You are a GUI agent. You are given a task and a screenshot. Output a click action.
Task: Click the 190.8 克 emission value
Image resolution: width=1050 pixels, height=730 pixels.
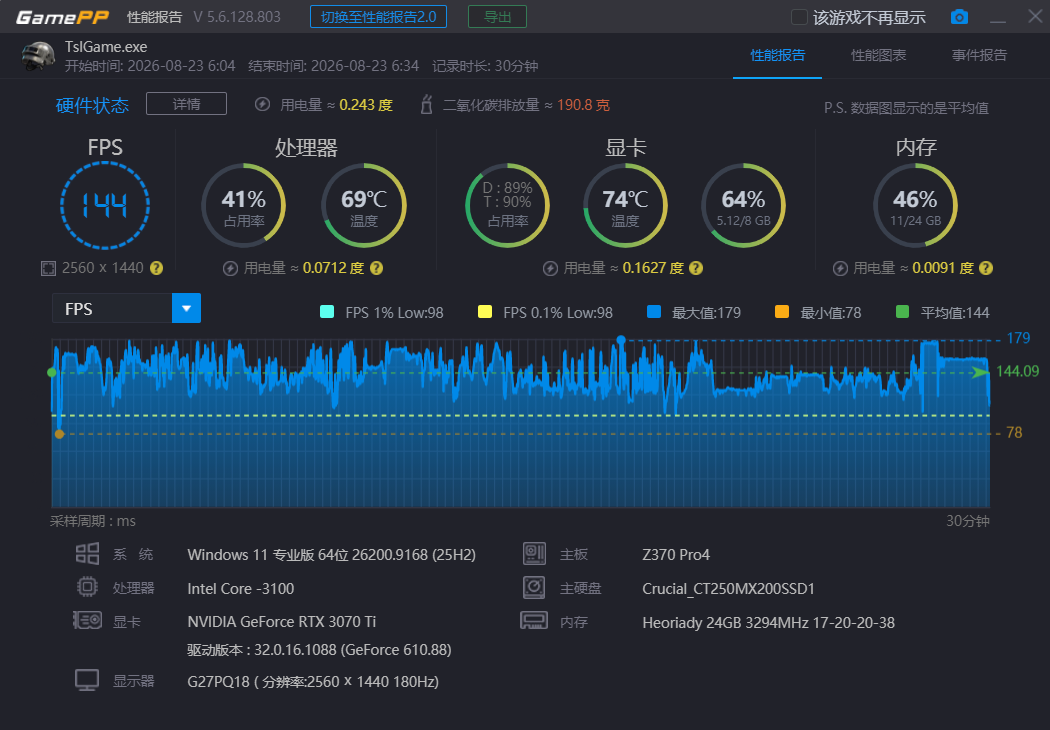point(583,105)
